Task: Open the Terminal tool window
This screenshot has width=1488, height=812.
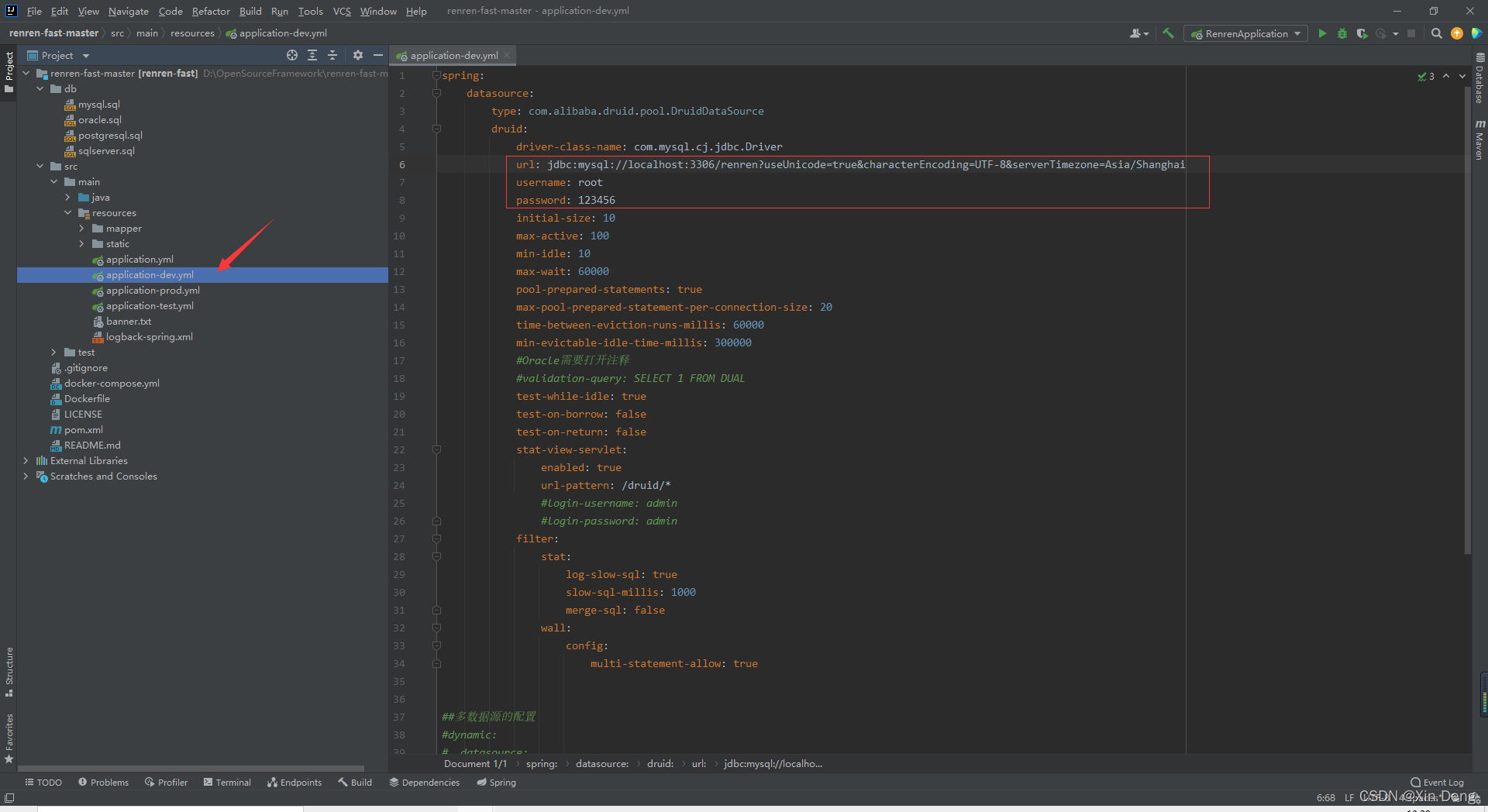Action: pyautogui.click(x=227, y=783)
